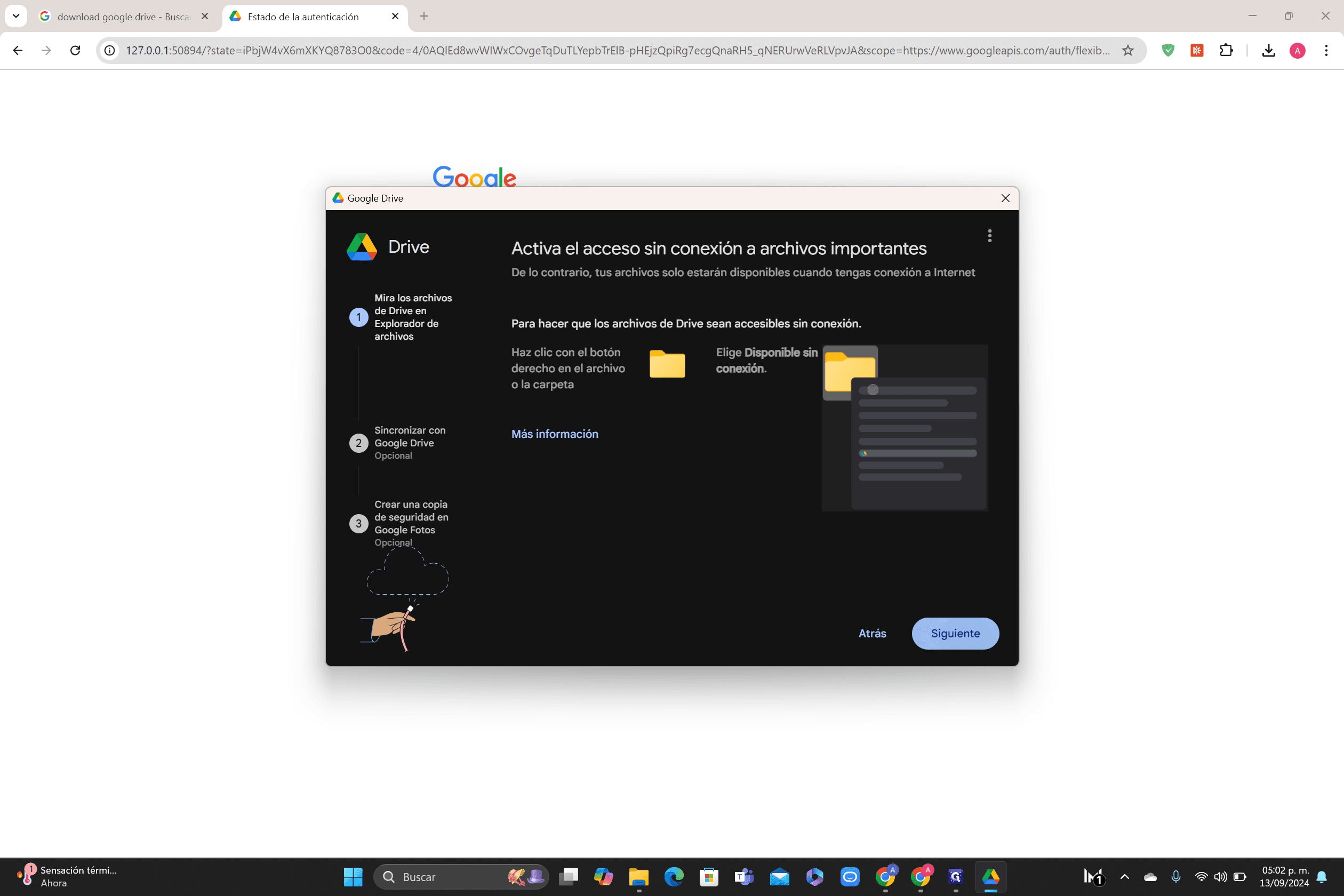Image resolution: width=1344 pixels, height=896 pixels.
Task: Open the green shield extension
Action: [1168, 50]
